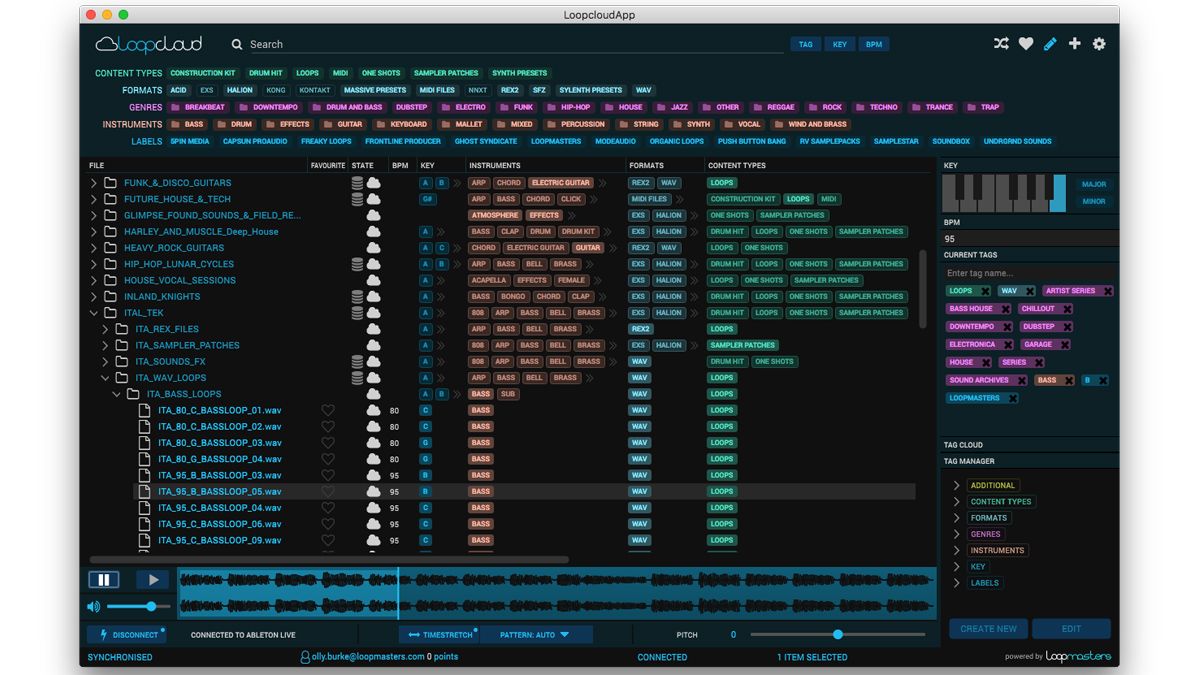Image resolution: width=1200 pixels, height=675 pixels.
Task: Filter by the HOUSE genre
Action: tap(630, 106)
